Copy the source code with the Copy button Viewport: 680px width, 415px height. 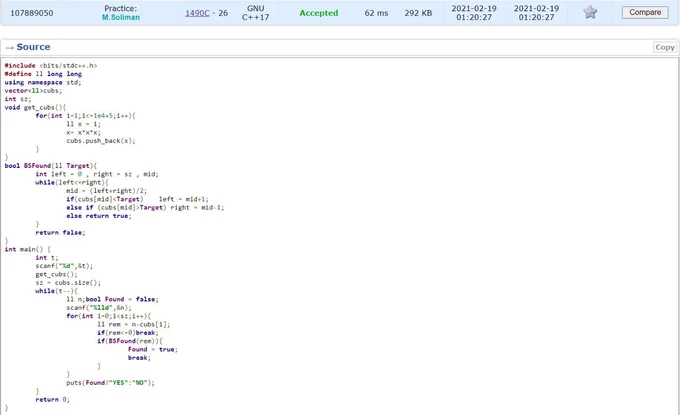(x=664, y=47)
